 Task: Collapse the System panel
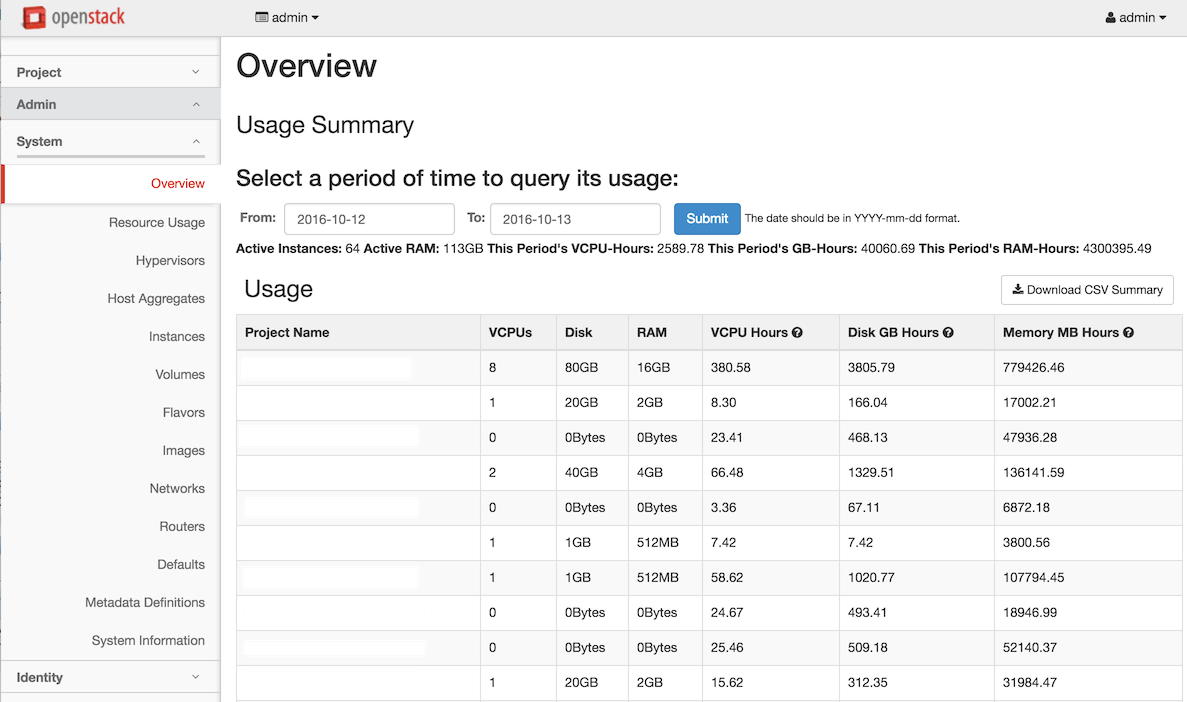[110, 142]
